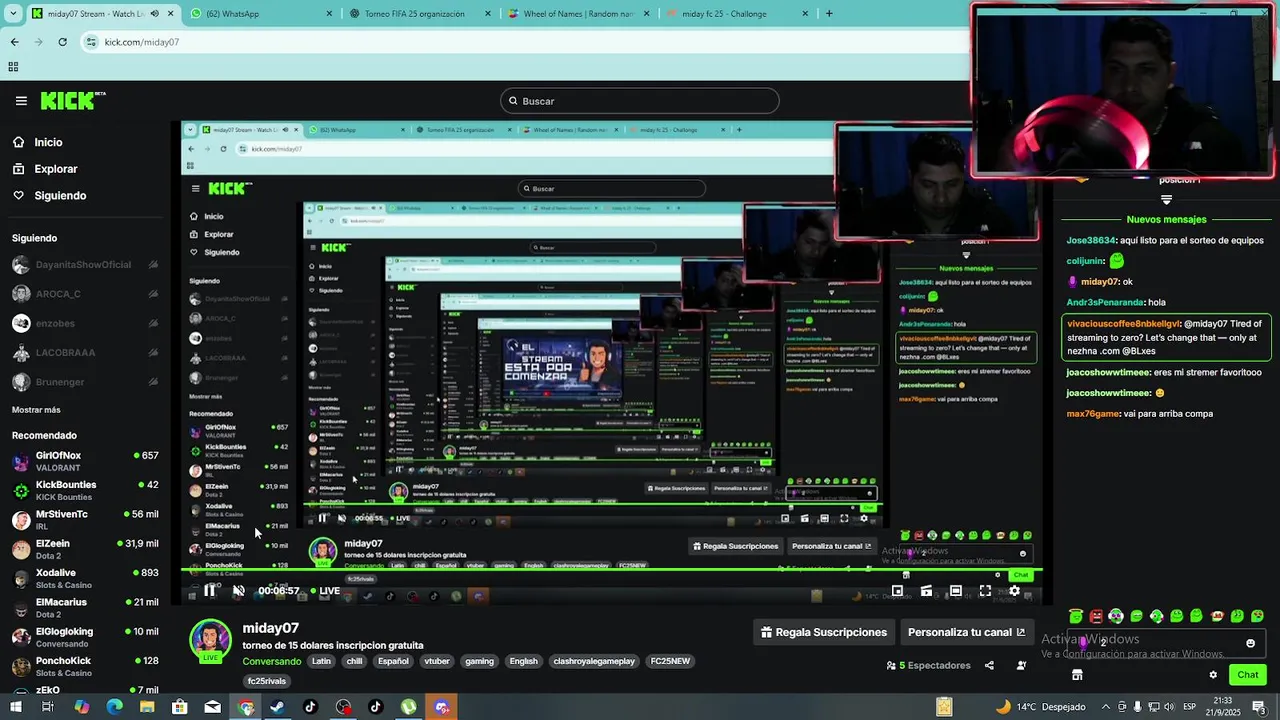Viewport: 1280px width, 720px height.
Task: Click the Kick logo
Action: pyautogui.click(x=72, y=100)
